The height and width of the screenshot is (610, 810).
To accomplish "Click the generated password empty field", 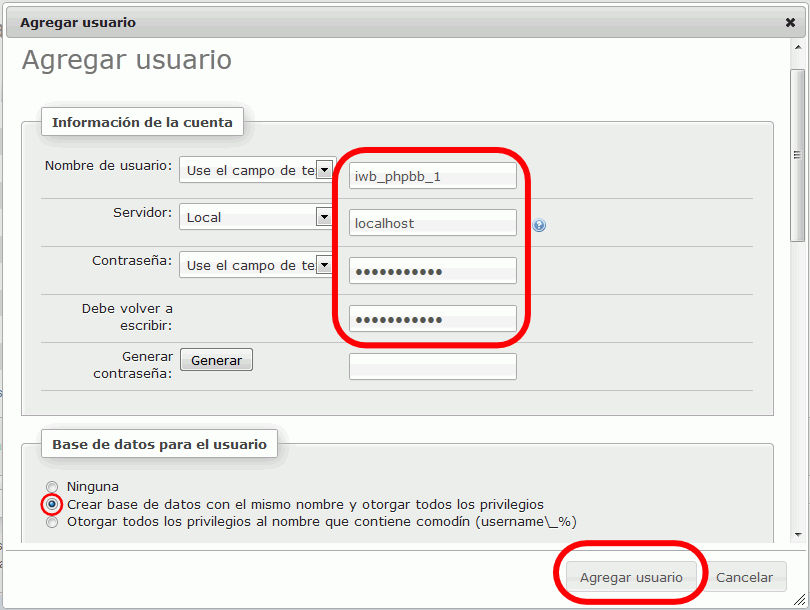I will [x=432, y=366].
